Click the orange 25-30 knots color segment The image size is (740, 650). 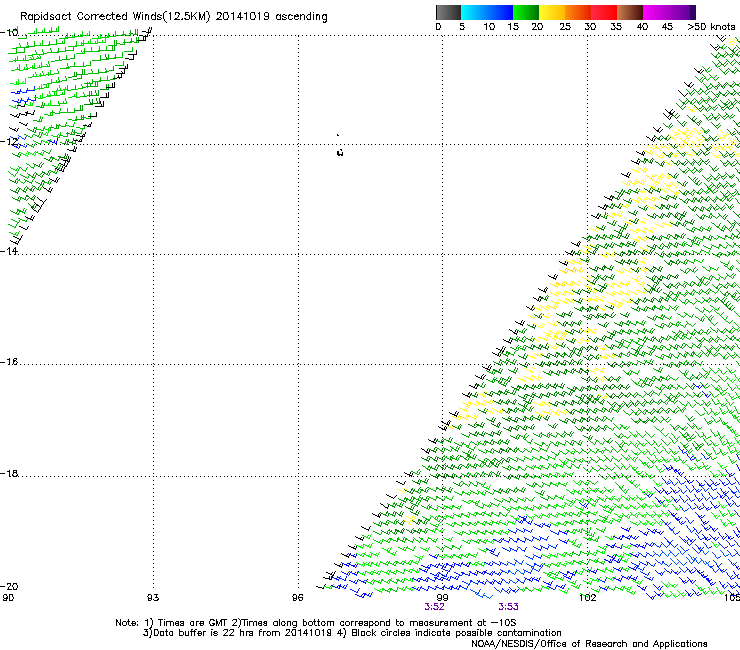578,12
